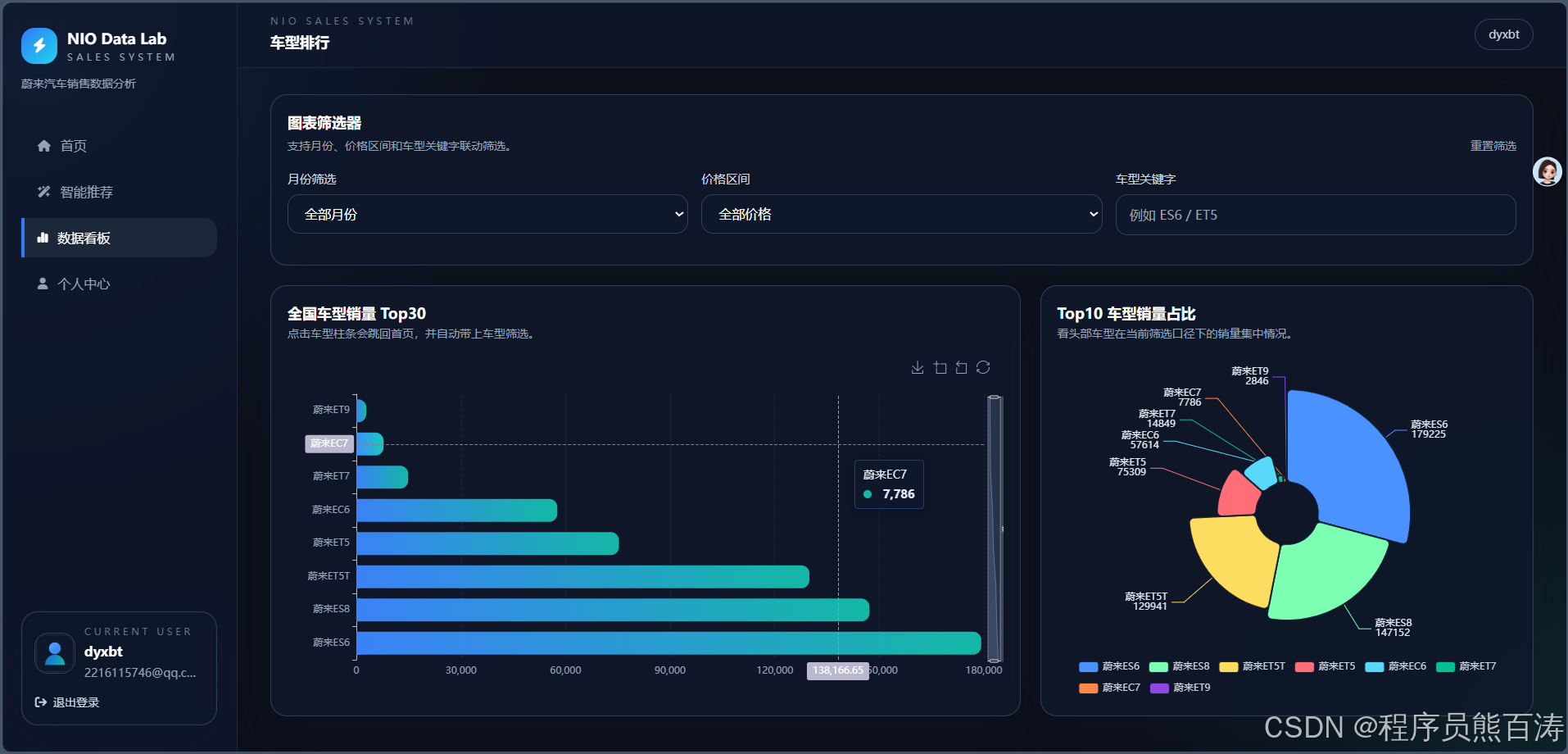Click the pie label 蔚来ES6 179225

(x=1429, y=429)
